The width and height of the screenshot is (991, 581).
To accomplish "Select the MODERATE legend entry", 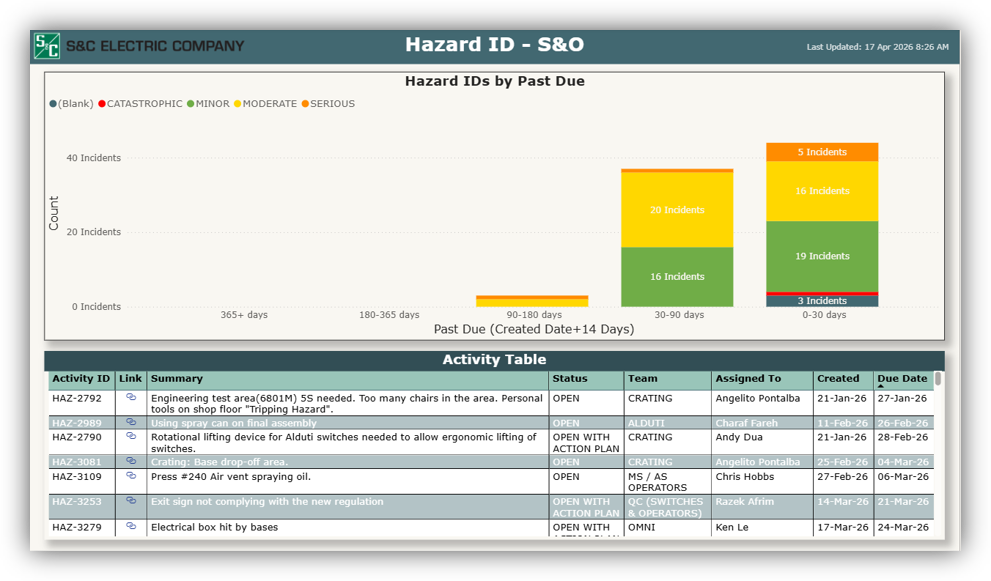I will [265, 104].
